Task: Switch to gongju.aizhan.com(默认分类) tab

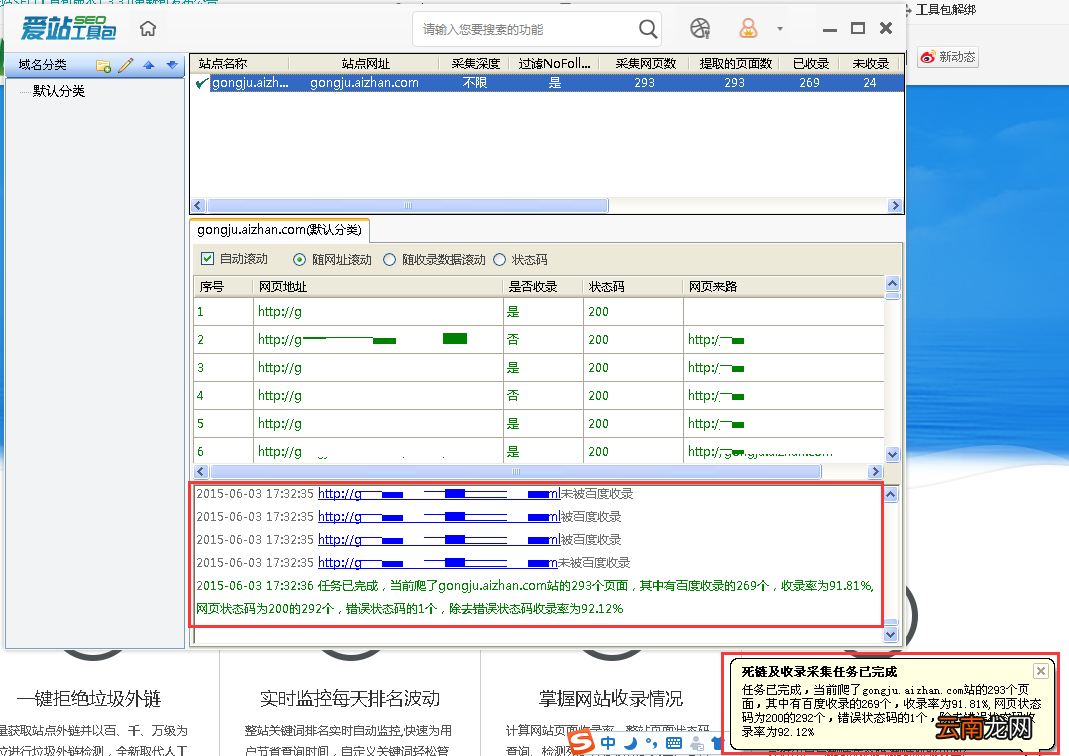Action: pos(279,230)
